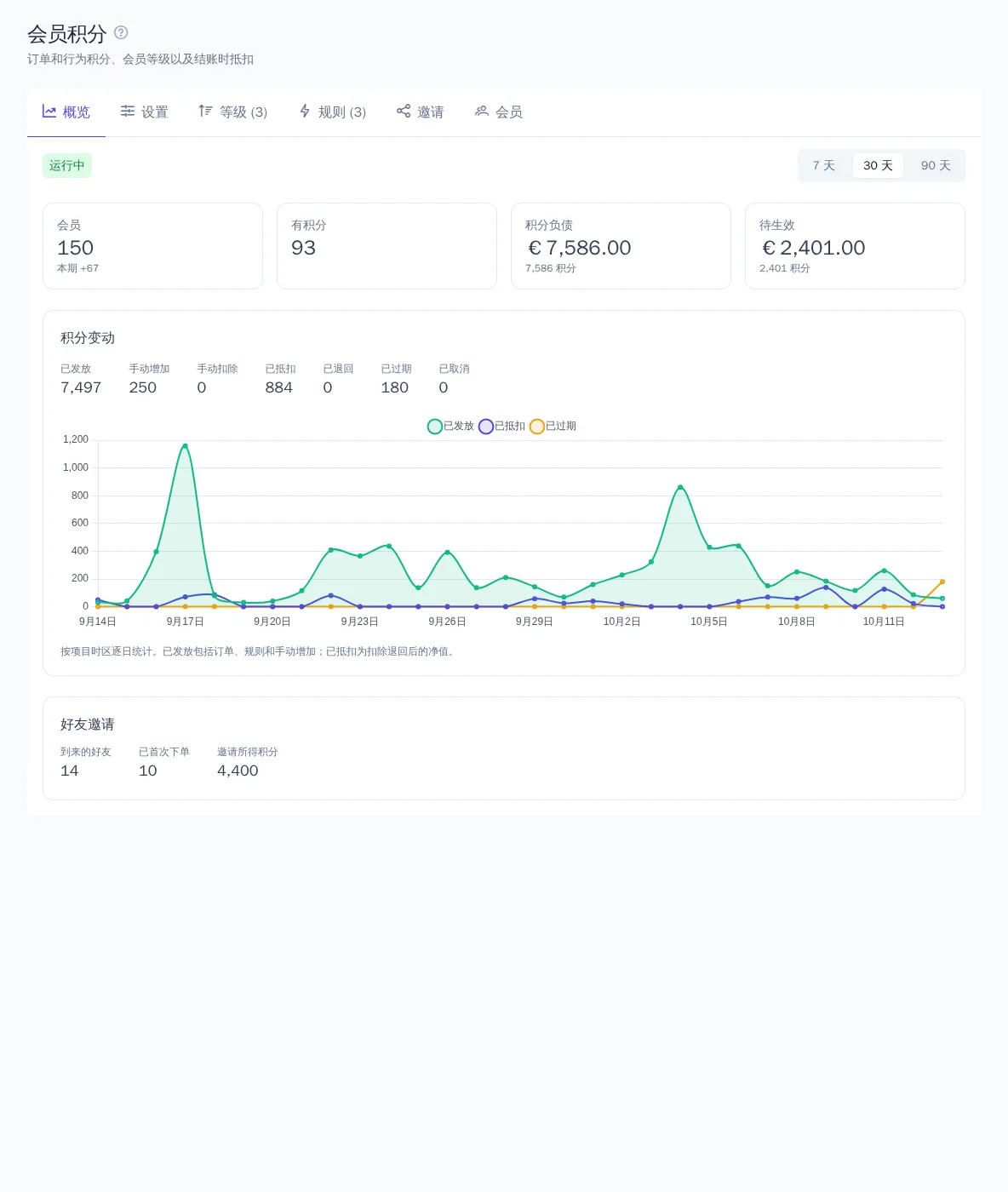The width and height of the screenshot is (1008, 1192).
Task: Click the 2,401 积分 subtext
Action: [785, 268]
